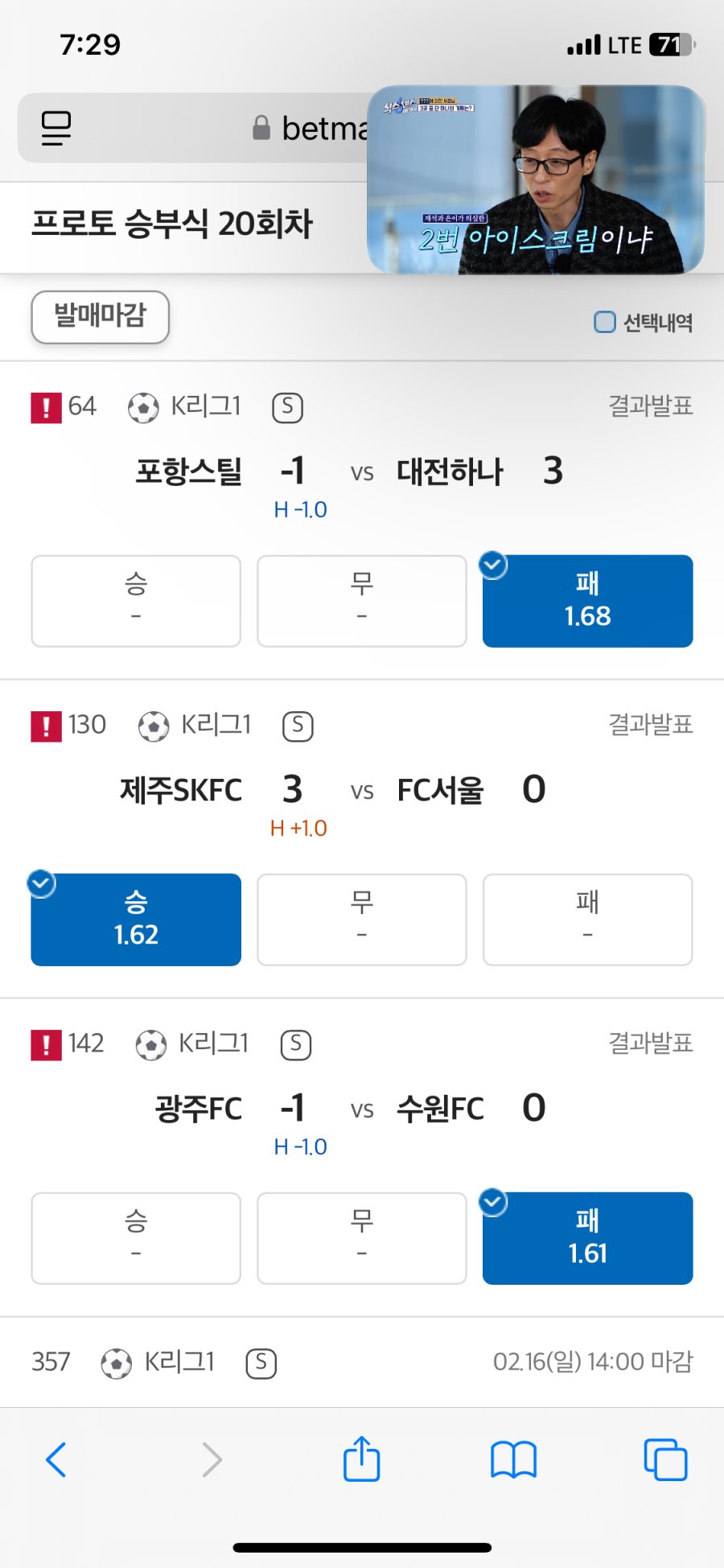Select 무 option for 제주SKFC match
The image size is (724, 1568).
pos(362,920)
